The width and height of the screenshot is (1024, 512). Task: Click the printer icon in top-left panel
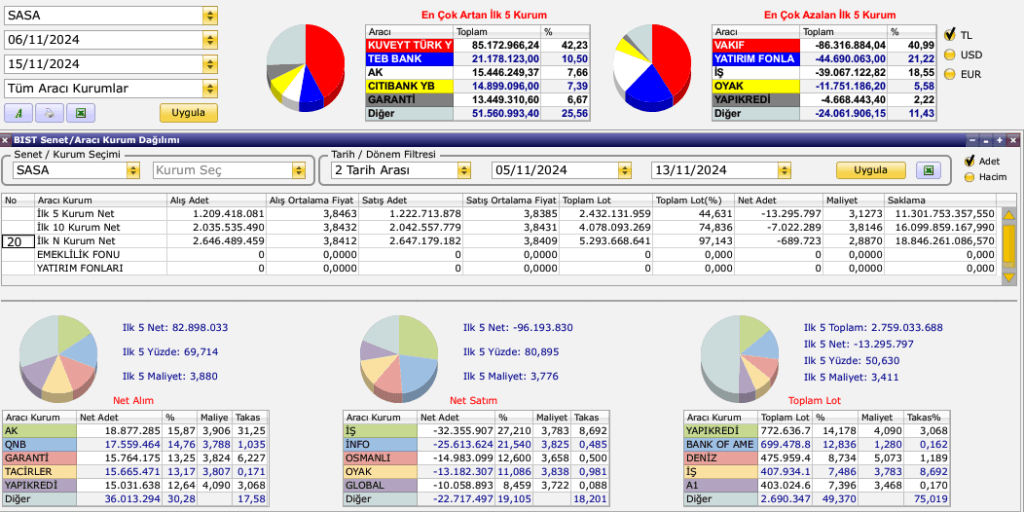pos(50,112)
